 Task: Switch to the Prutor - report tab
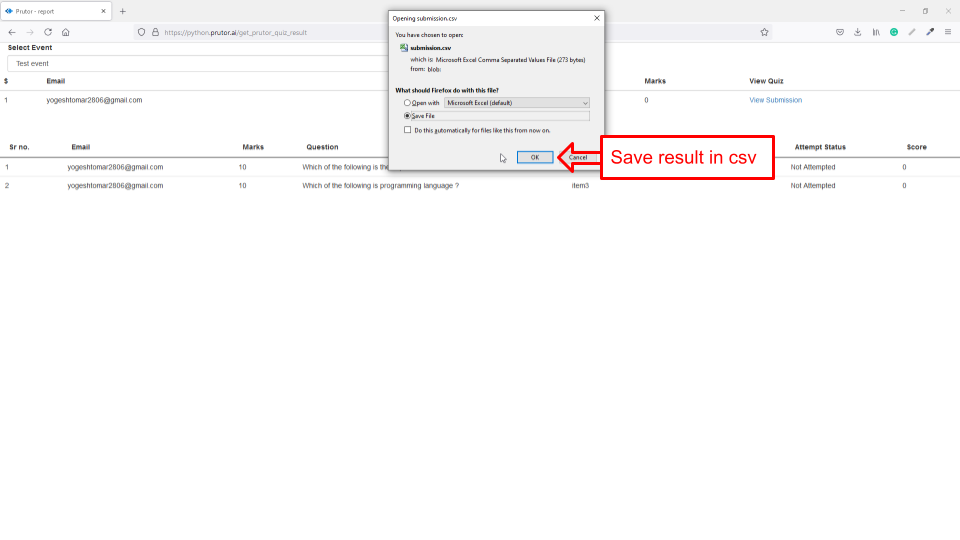pyautogui.click(x=55, y=11)
